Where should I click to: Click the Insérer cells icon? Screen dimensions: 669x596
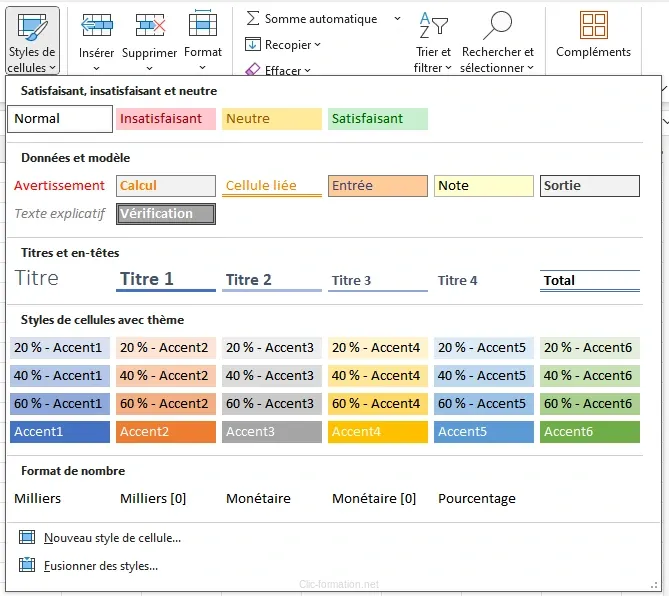click(96, 25)
